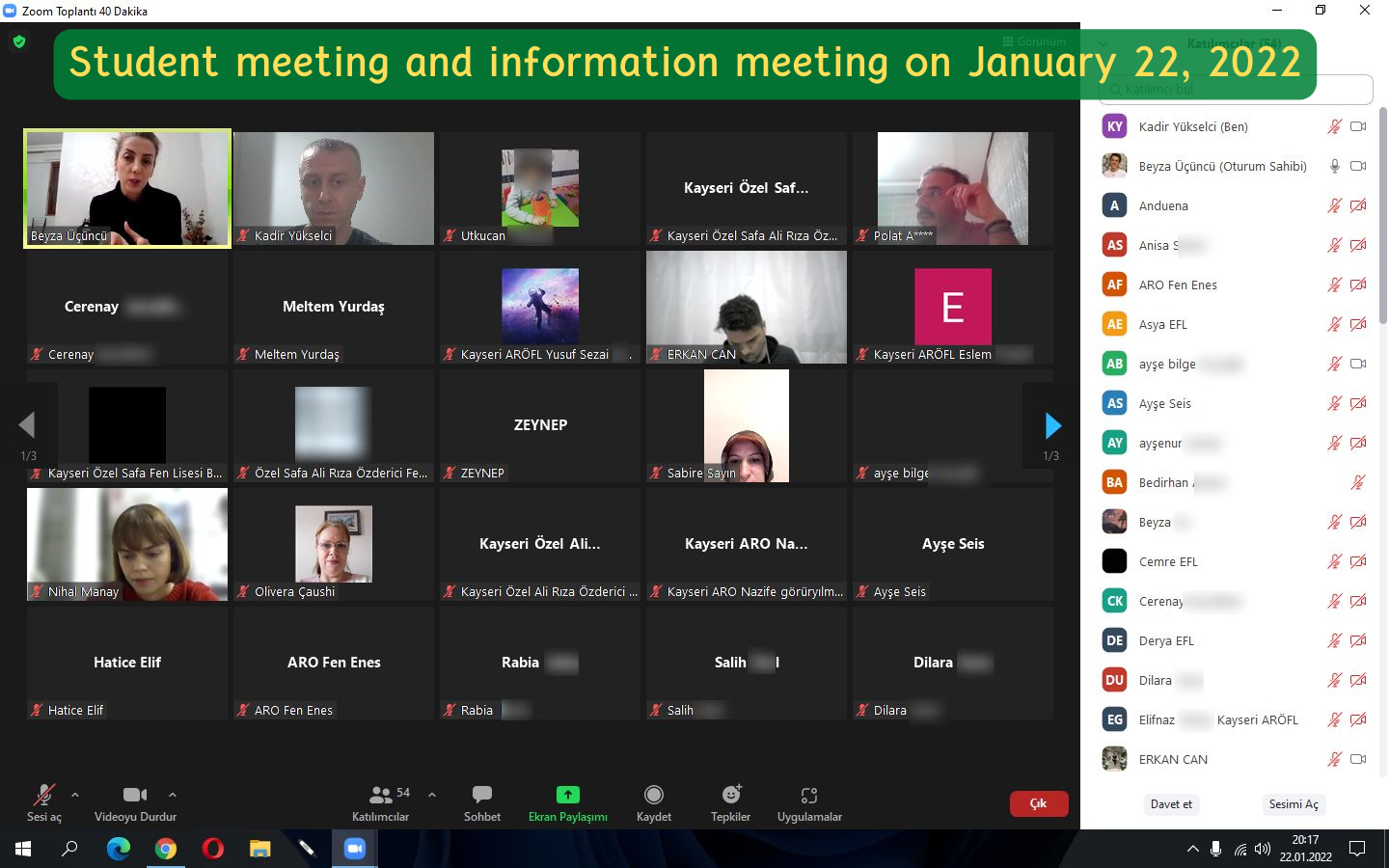Show hidden system tray icons chevron
This screenshot has width=1389, height=868.
tap(1193, 849)
